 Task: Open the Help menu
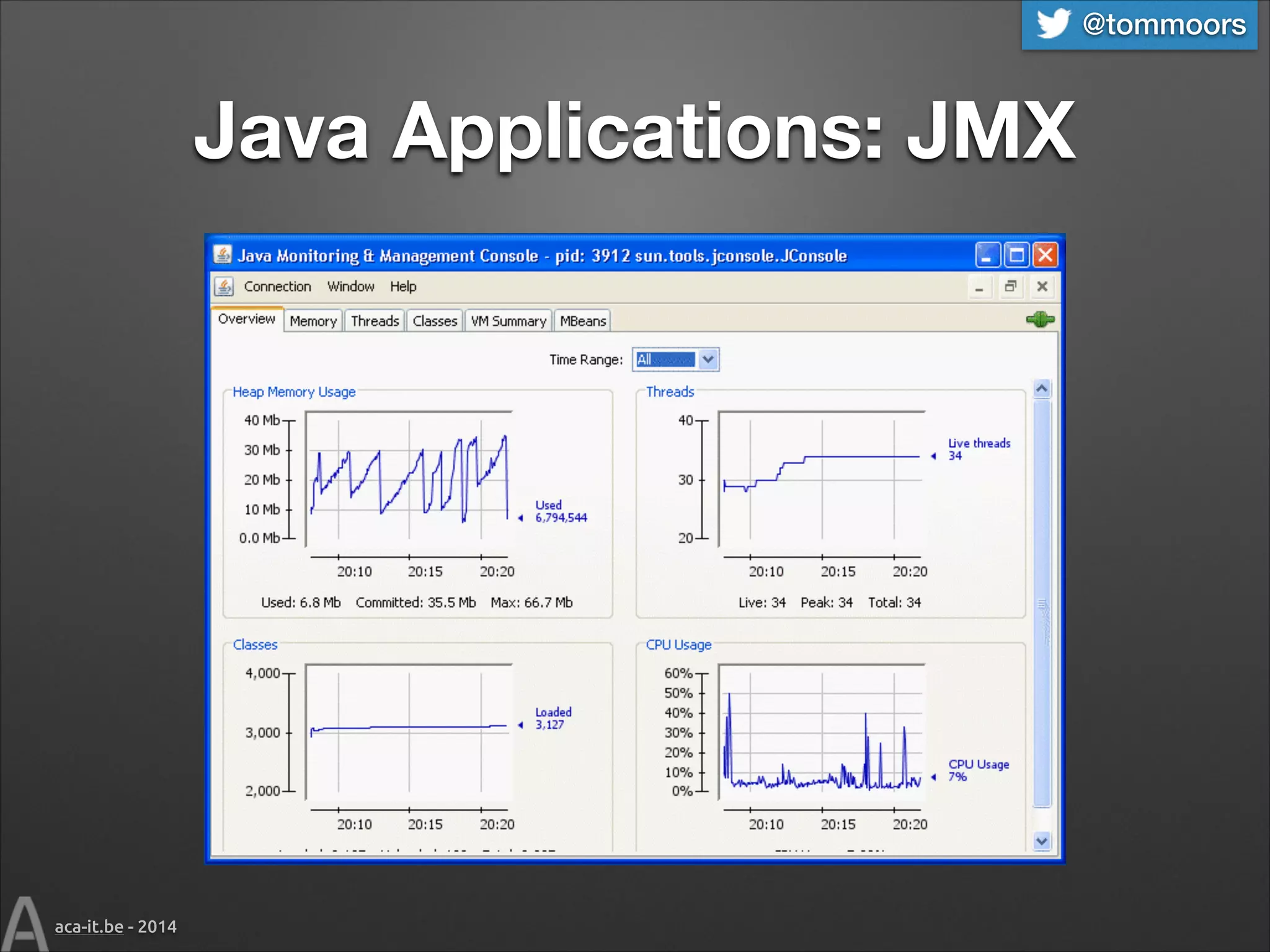click(x=403, y=286)
